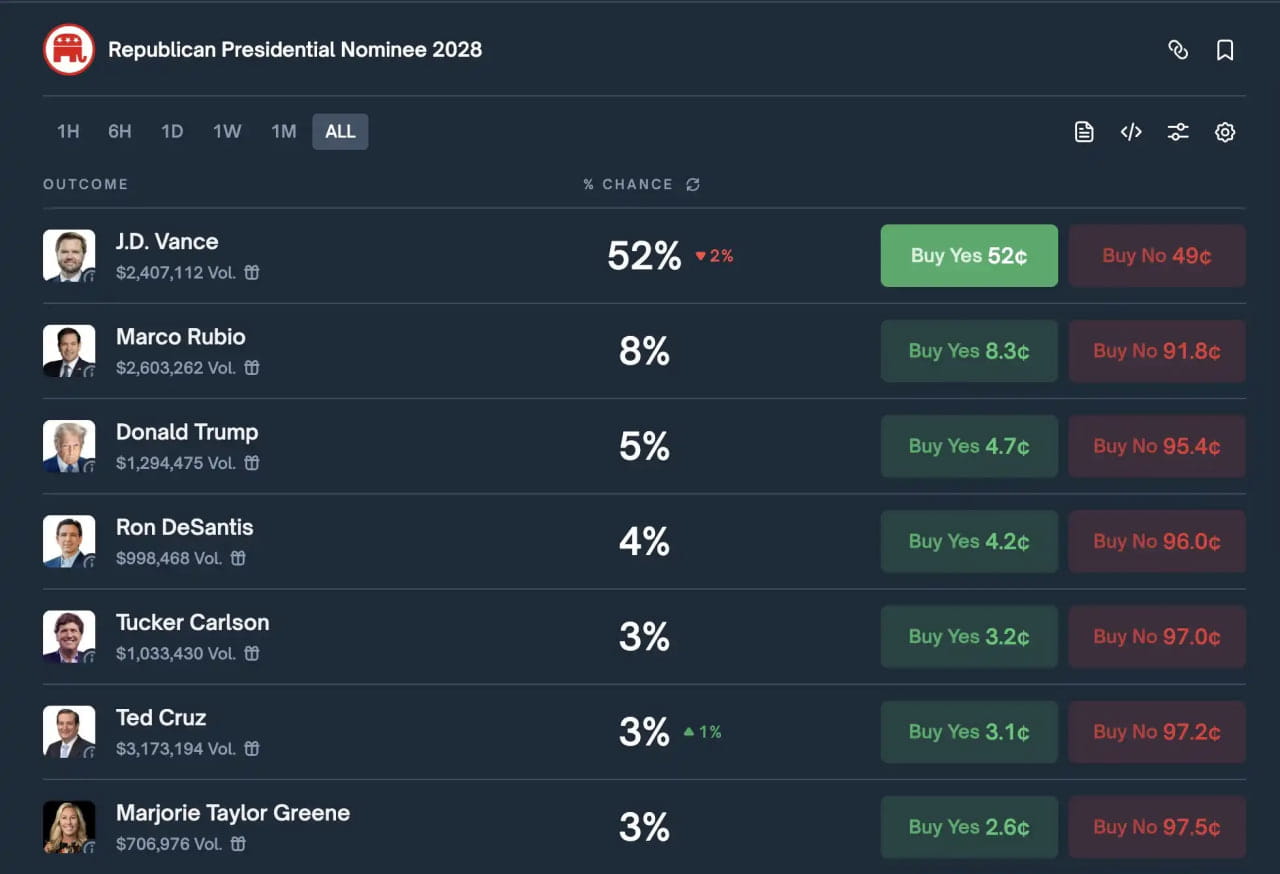Copy the market link icon

[1178, 50]
